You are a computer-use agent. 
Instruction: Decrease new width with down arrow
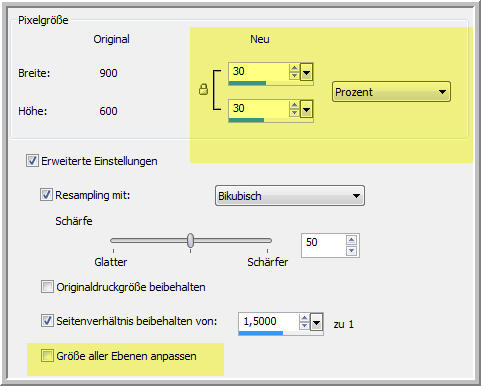(x=294, y=76)
